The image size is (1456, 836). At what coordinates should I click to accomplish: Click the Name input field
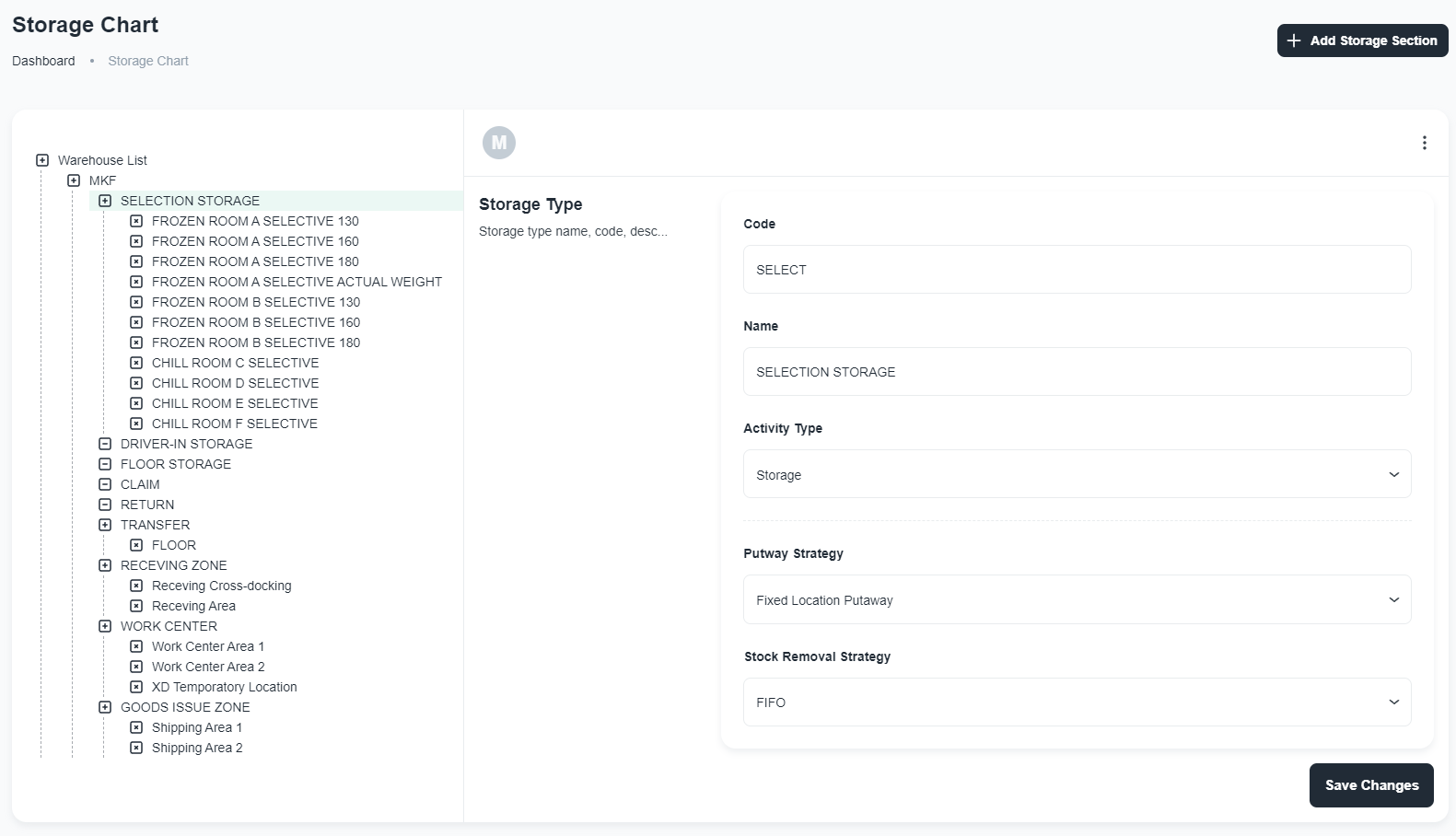1077,372
